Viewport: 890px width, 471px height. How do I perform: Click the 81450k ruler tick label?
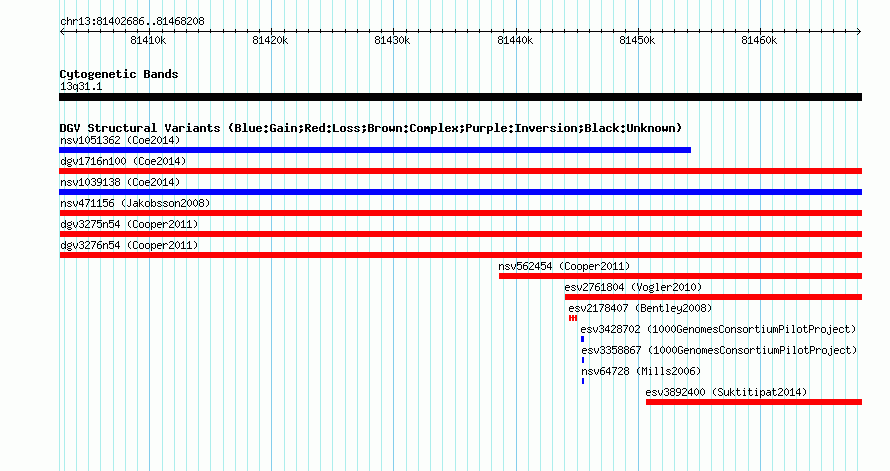point(637,40)
